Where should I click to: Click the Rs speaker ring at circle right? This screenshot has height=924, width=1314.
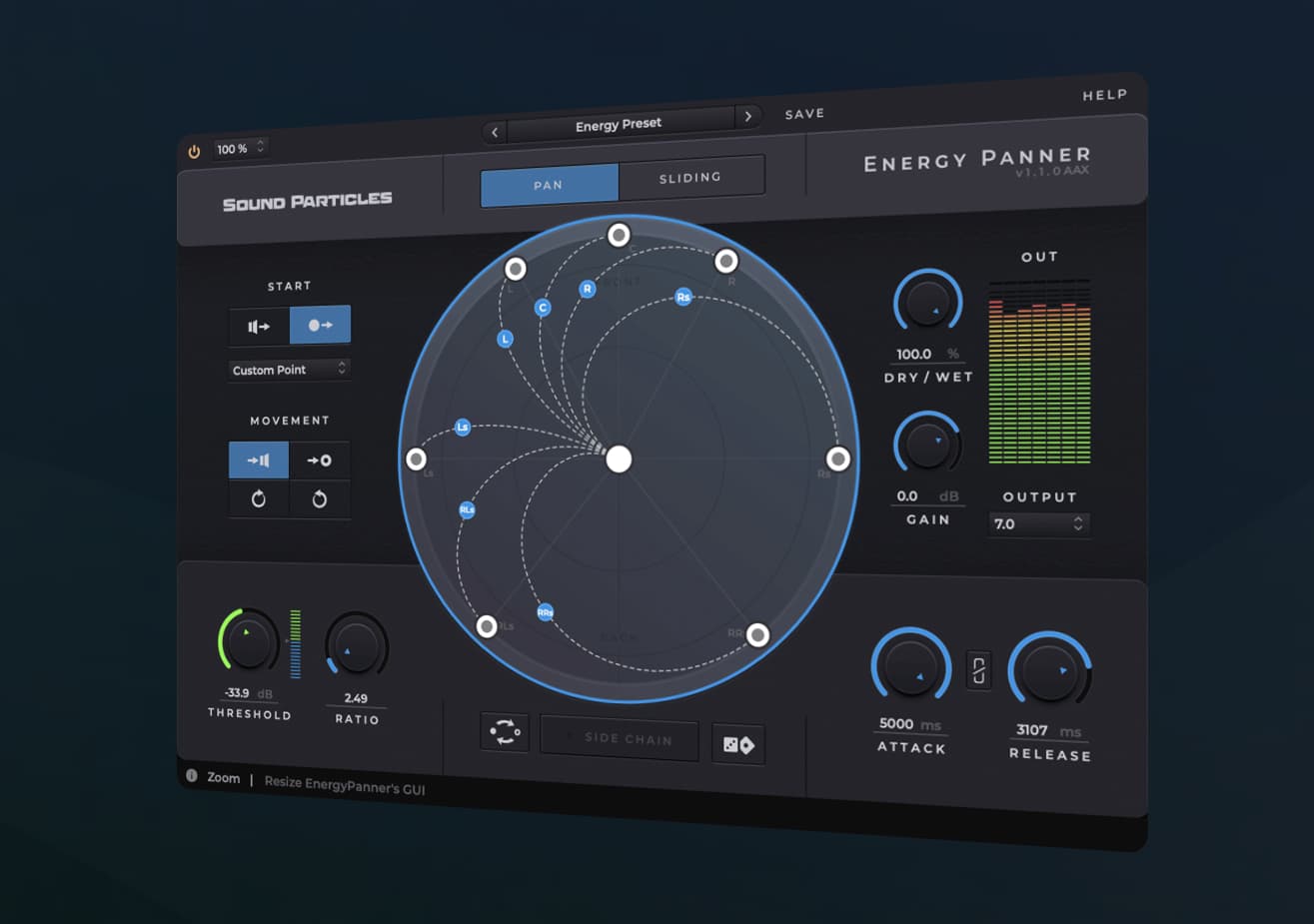(838, 459)
